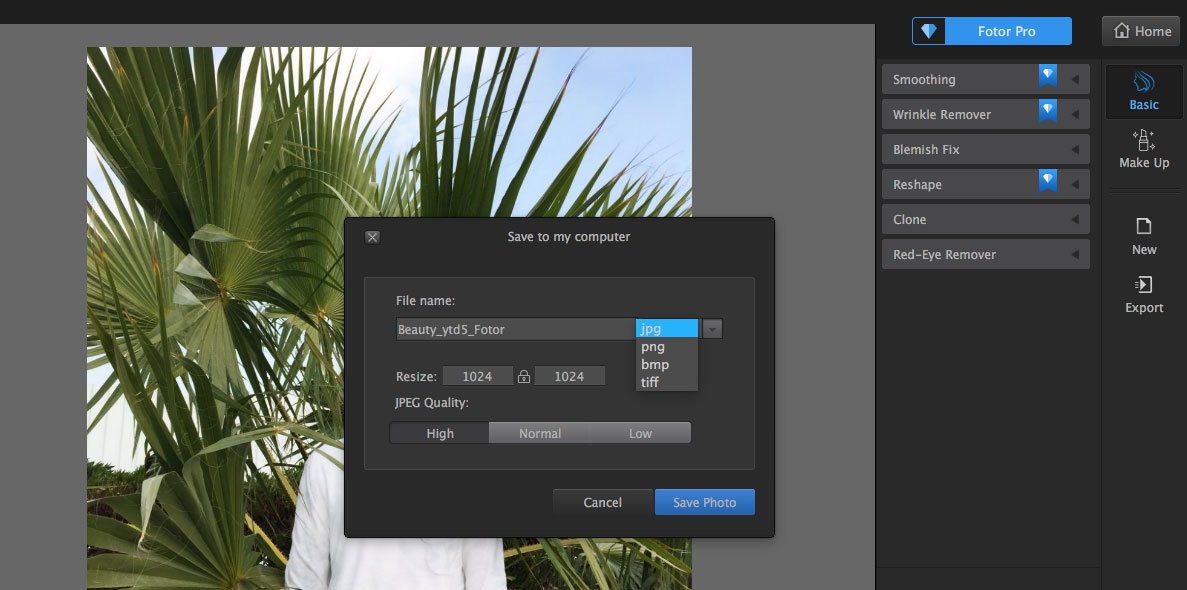Image resolution: width=1187 pixels, height=590 pixels.
Task: Select the Smoothing tool label
Action: pyautogui.click(x=924, y=80)
